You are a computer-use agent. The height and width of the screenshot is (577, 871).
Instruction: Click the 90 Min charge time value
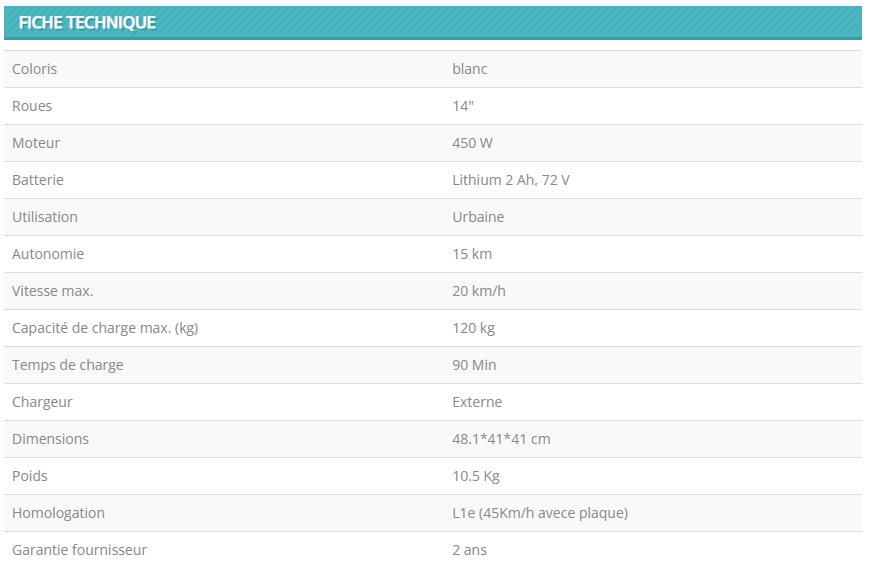[474, 365]
